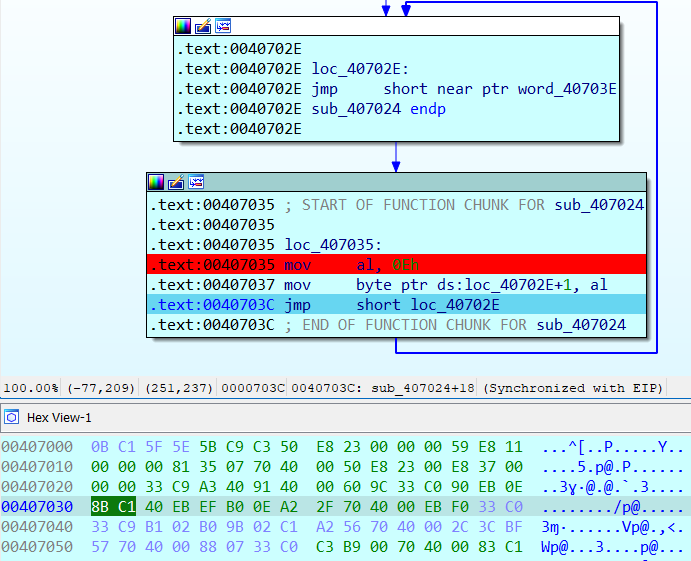Click the Synchronized with EIP status text
The width and height of the screenshot is (691, 561).
coord(573,388)
